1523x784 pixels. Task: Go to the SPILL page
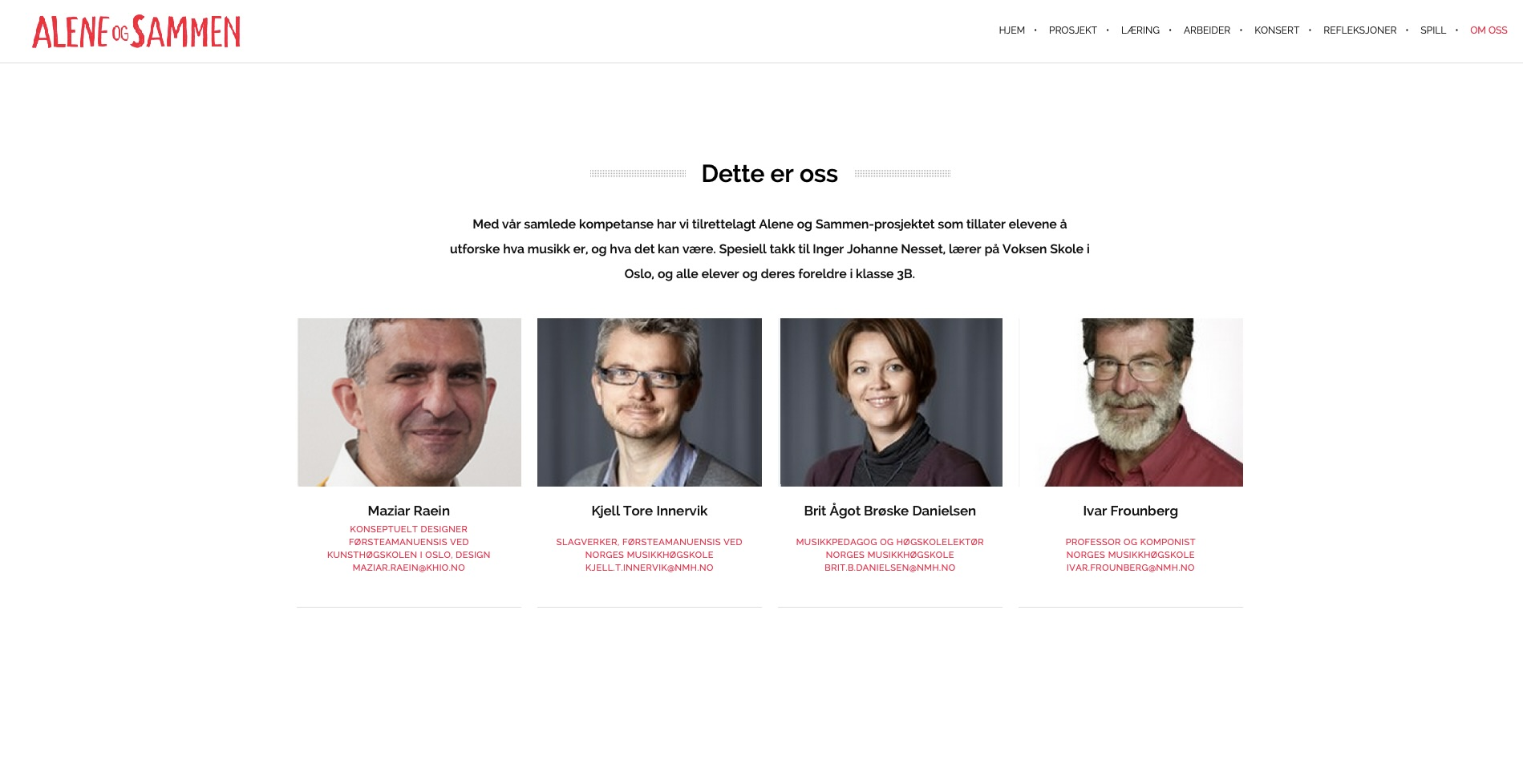(1432, 30)
